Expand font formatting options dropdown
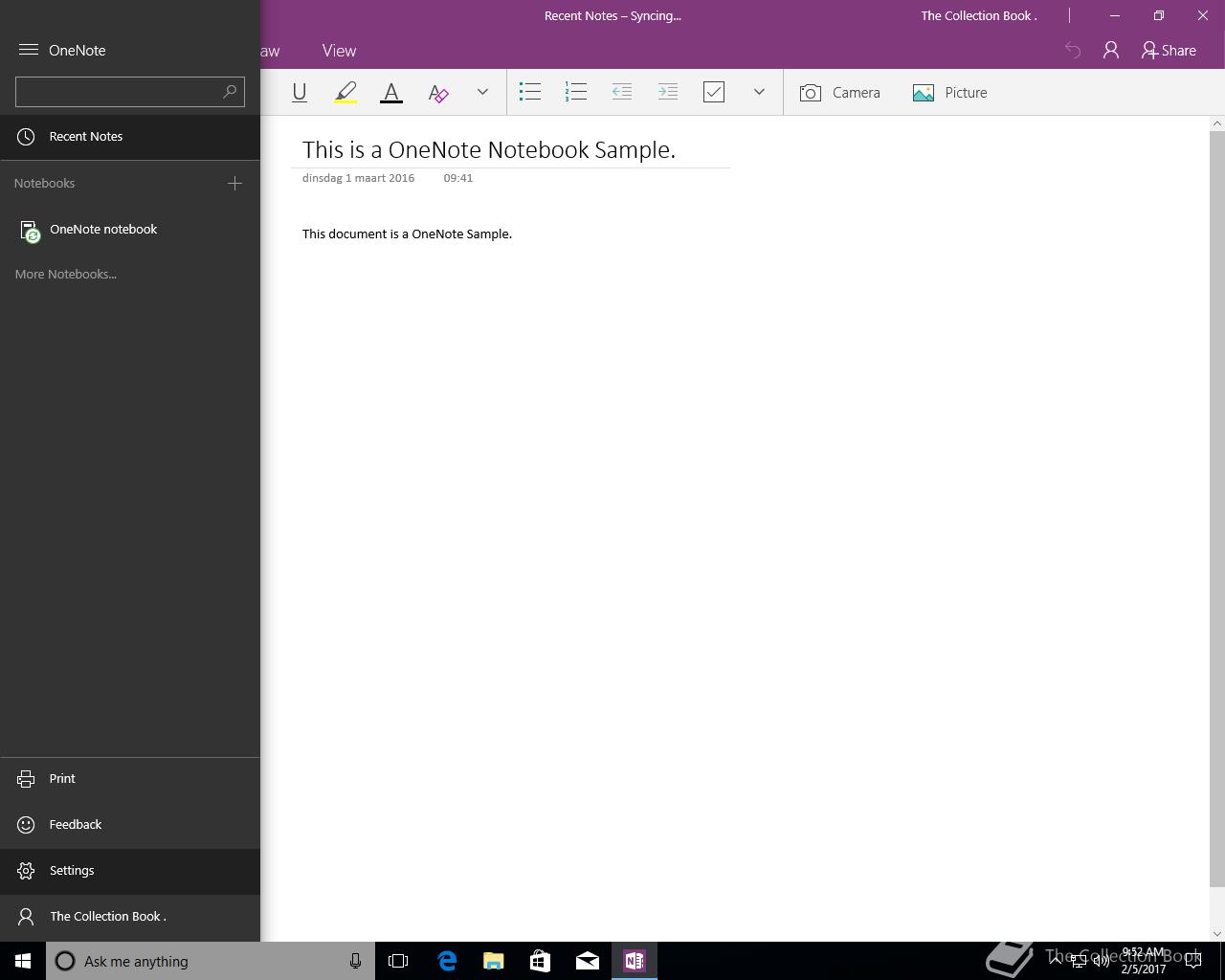This screenshot has height=980, width=1225. click(482, 92)
